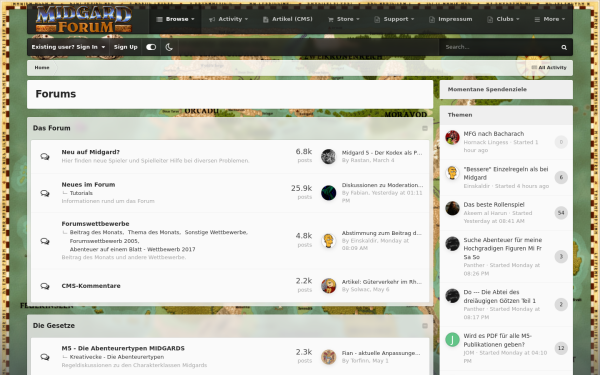Screen dimensions: 600x375
Task: Click avatar next to Das beste Rollenspiel
Action: point(452,208)
